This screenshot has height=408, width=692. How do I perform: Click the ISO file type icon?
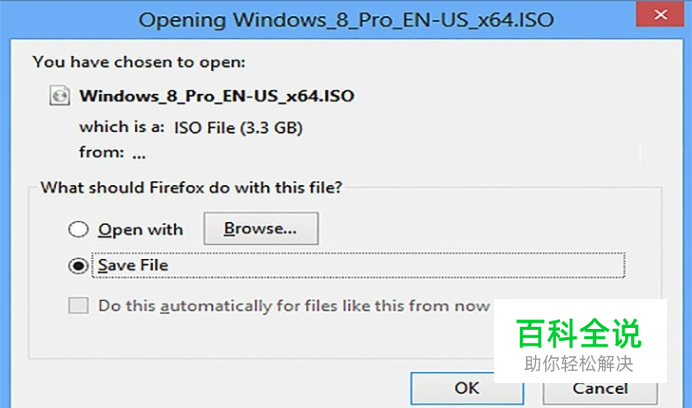(x=60, y=95)
